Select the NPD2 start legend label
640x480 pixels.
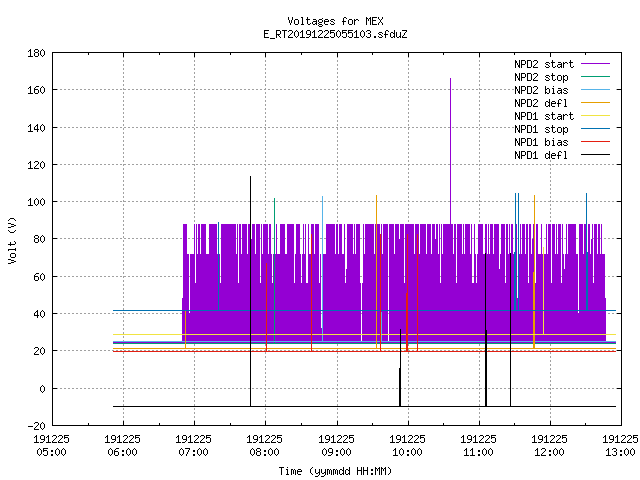(544, 64)
